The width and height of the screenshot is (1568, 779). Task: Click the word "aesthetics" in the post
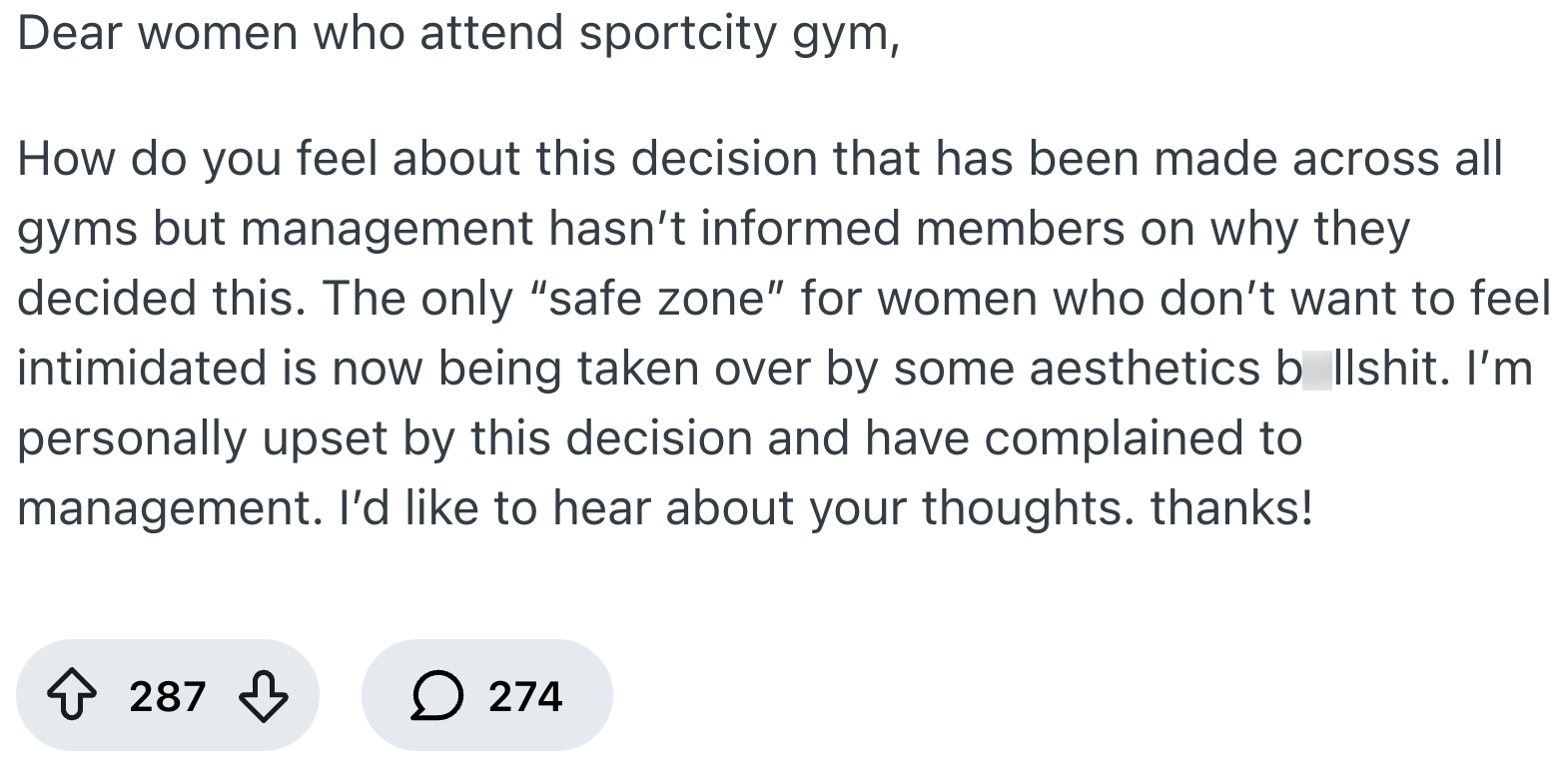1145,369
